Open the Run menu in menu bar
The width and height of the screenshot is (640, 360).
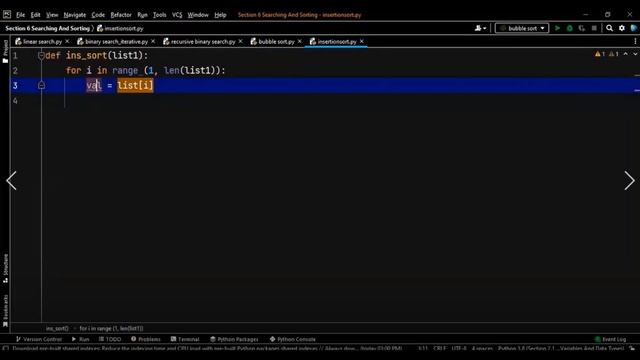click(x=142, y=15)
